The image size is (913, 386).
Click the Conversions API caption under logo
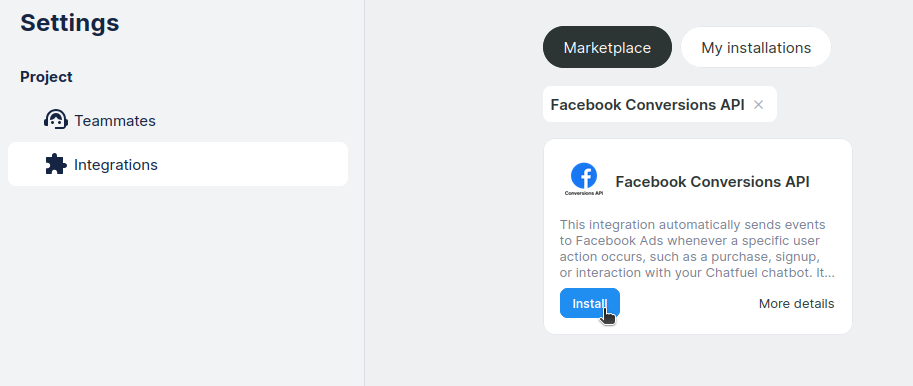(583, 193)
